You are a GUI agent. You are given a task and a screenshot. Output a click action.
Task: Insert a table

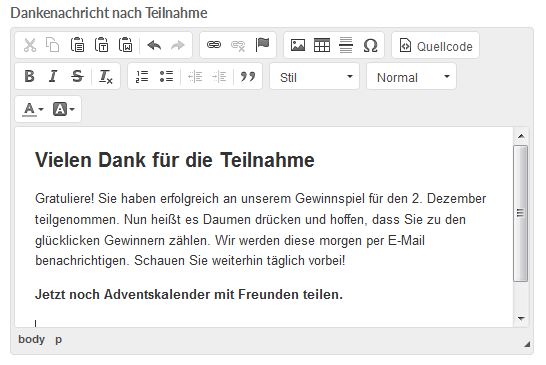coord(322,45)
